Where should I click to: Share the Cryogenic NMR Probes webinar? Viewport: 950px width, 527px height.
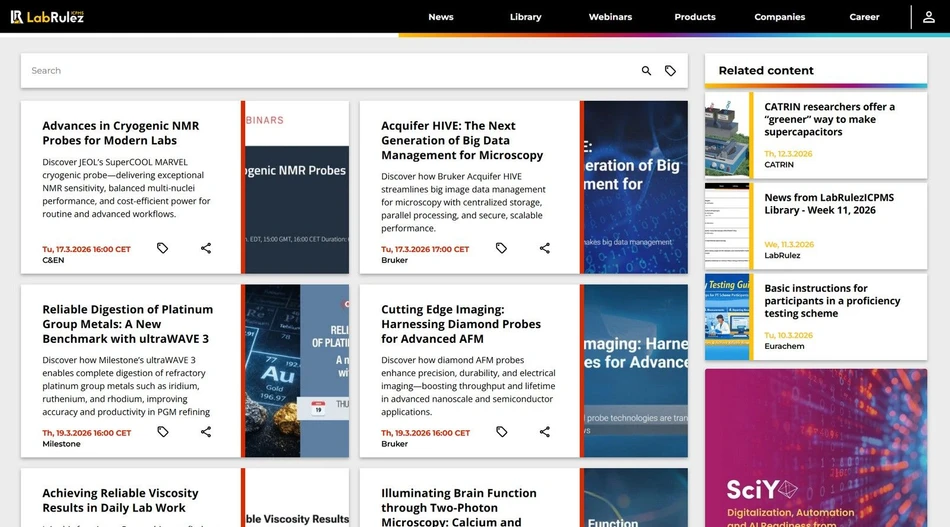206,248
